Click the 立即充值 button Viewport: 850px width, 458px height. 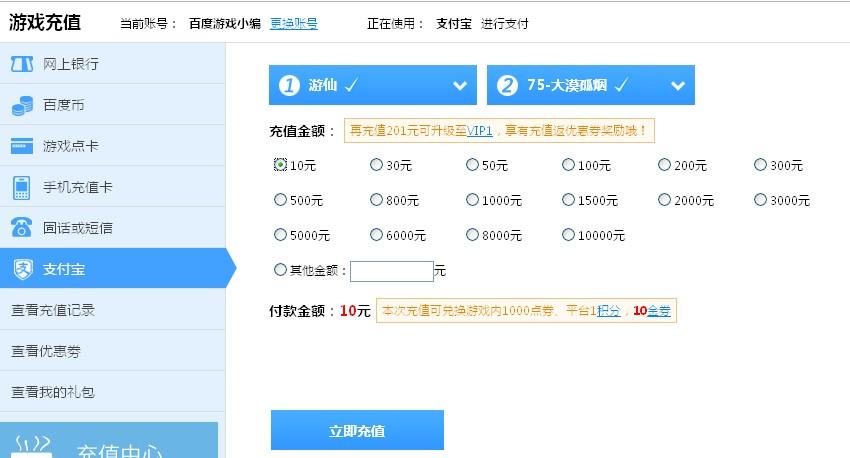[357, 430]
